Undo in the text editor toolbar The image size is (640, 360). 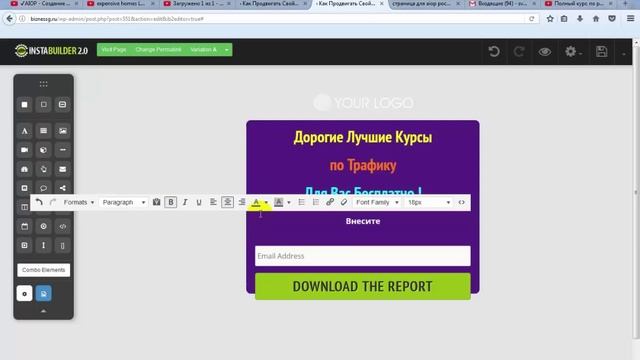click(x=39, y=202)
